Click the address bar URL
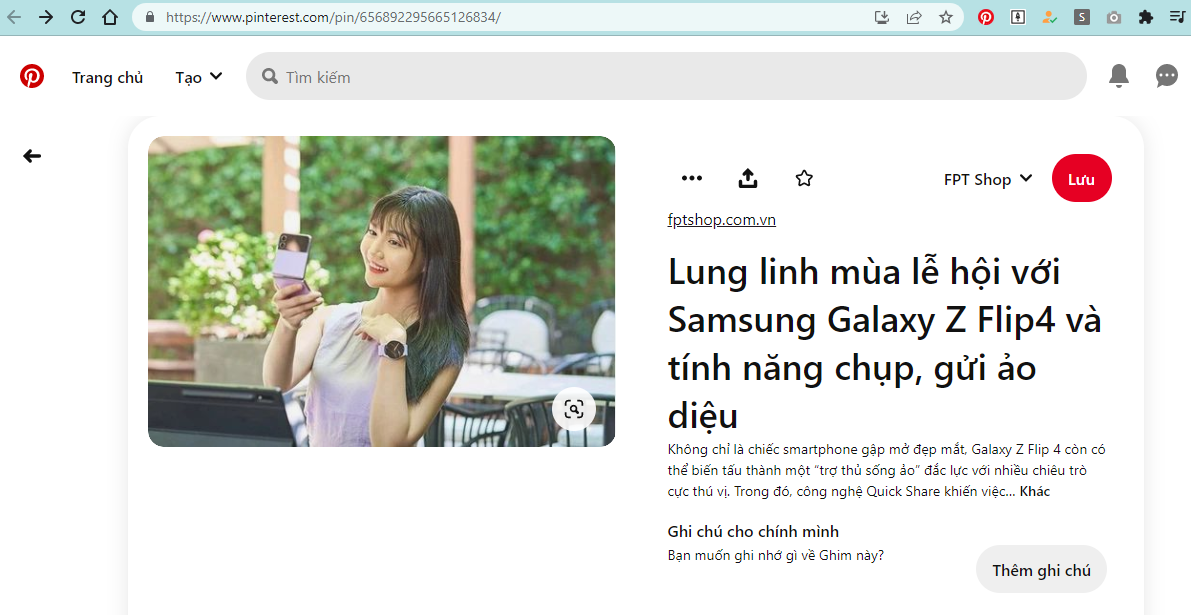This screenshot has width=1191, height=615. pos(333,17)
